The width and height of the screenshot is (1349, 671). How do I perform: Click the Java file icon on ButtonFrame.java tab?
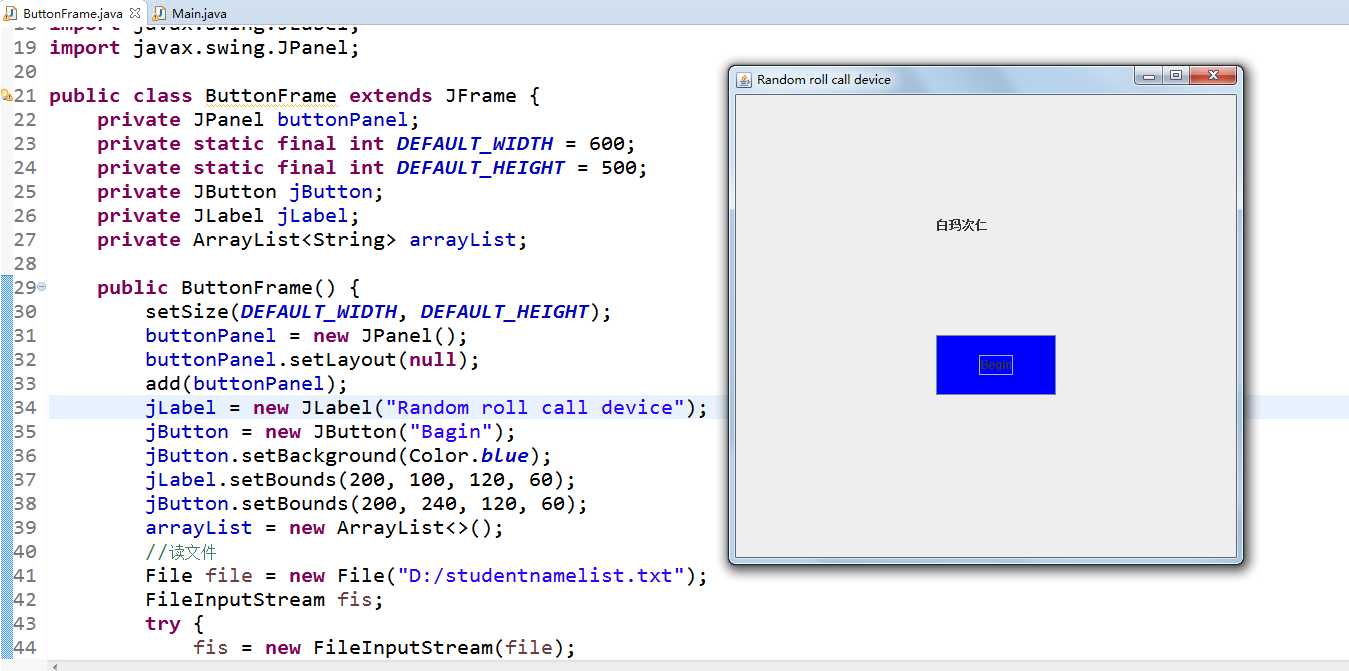12,13
